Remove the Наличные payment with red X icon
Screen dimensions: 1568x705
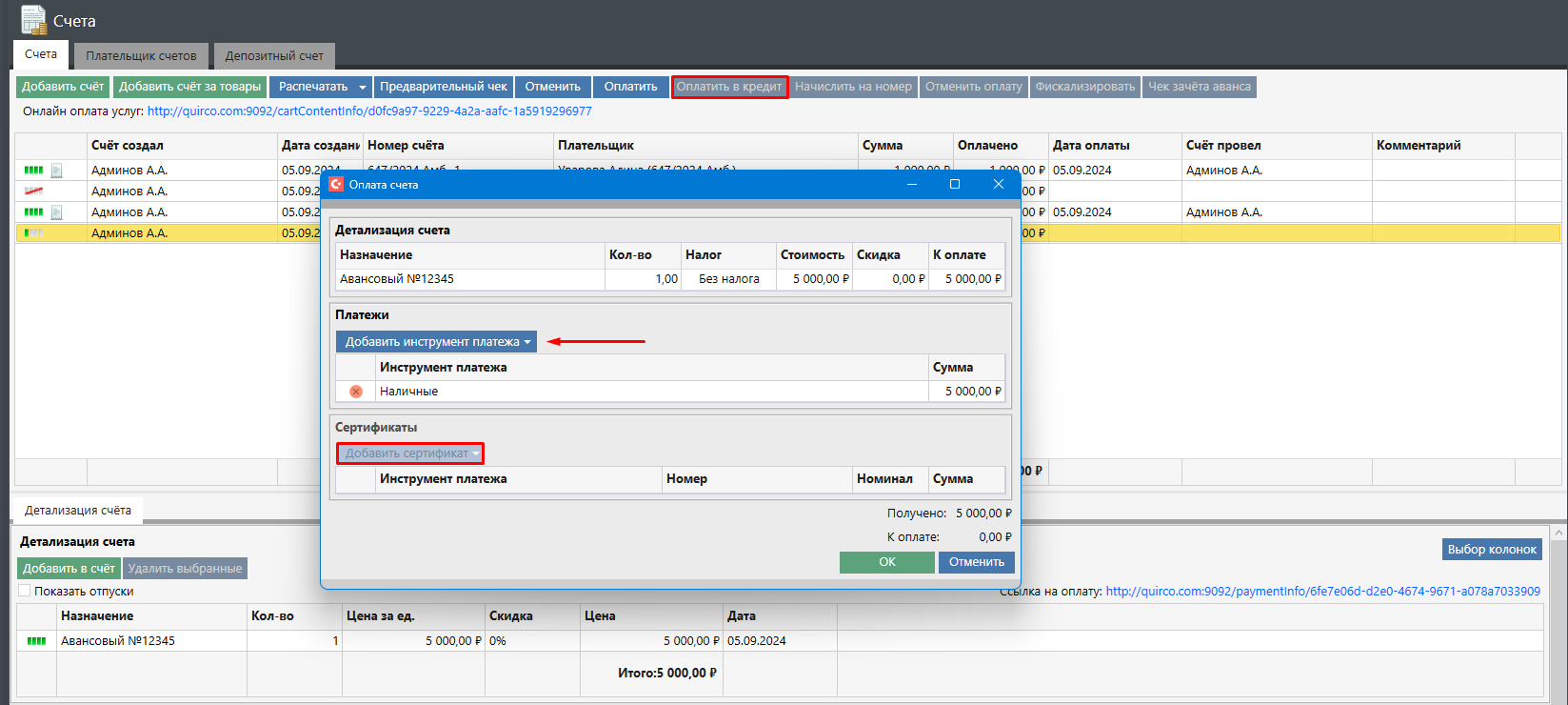(356, 392)
